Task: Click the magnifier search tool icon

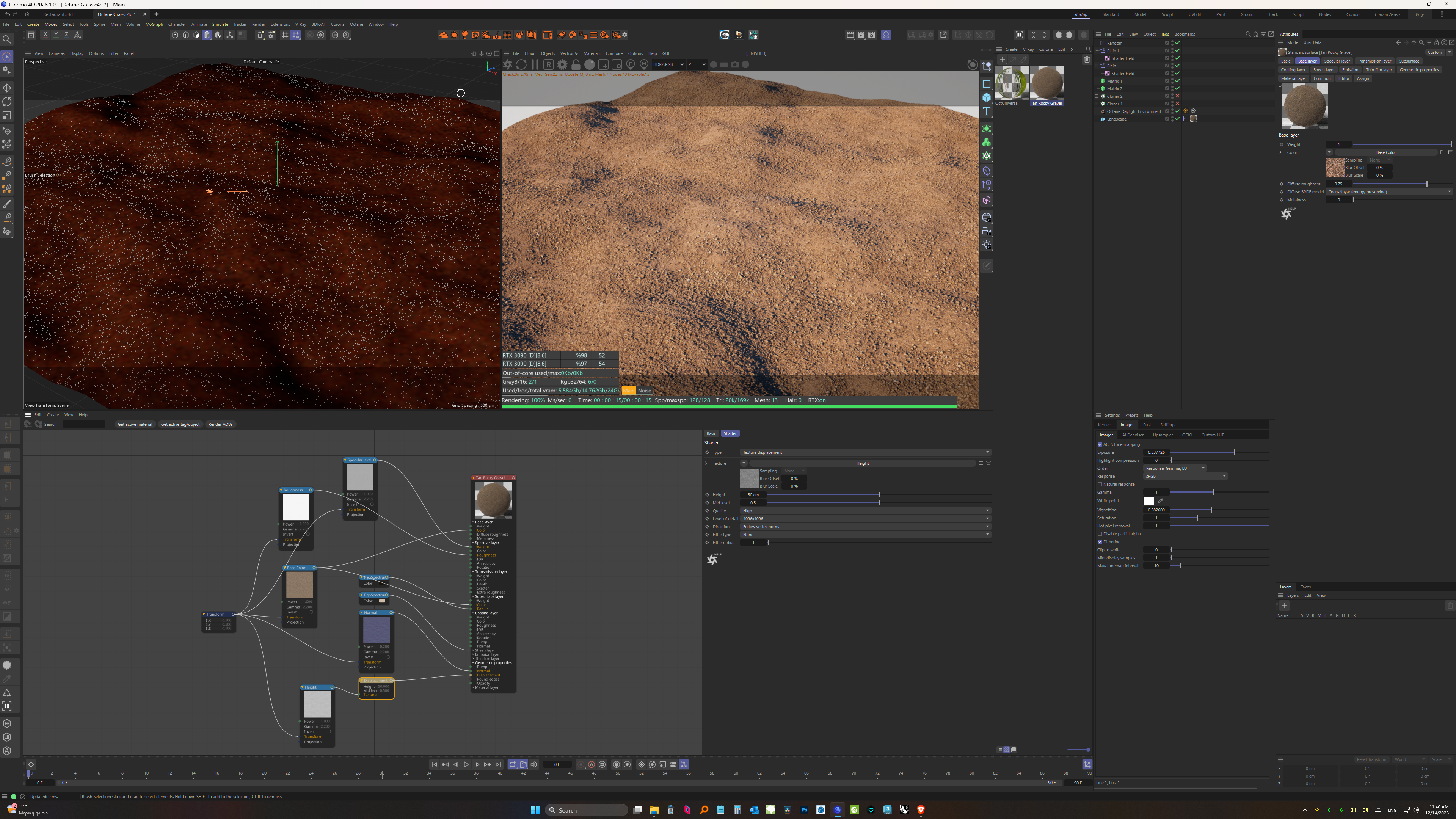Action: 7,39
